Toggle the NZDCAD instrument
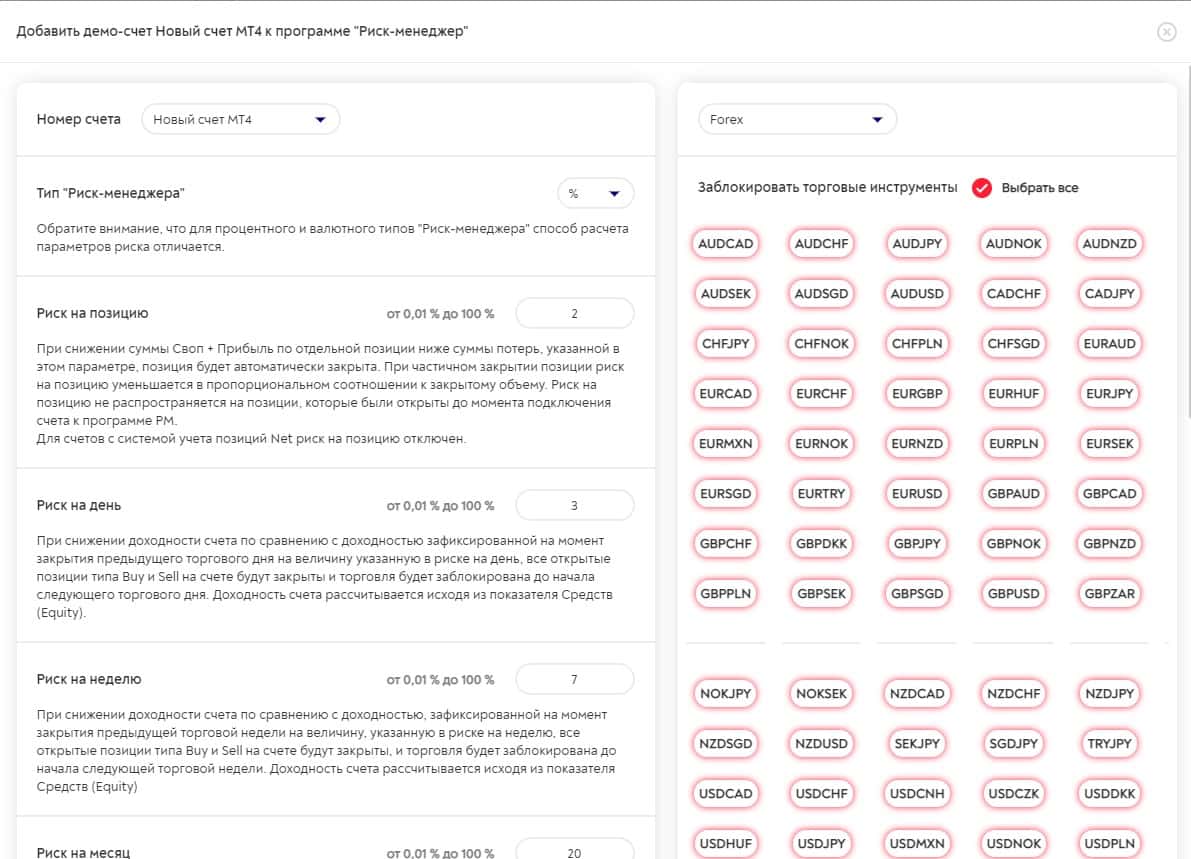Screen dimensions: 1191x859 (917, 694)
